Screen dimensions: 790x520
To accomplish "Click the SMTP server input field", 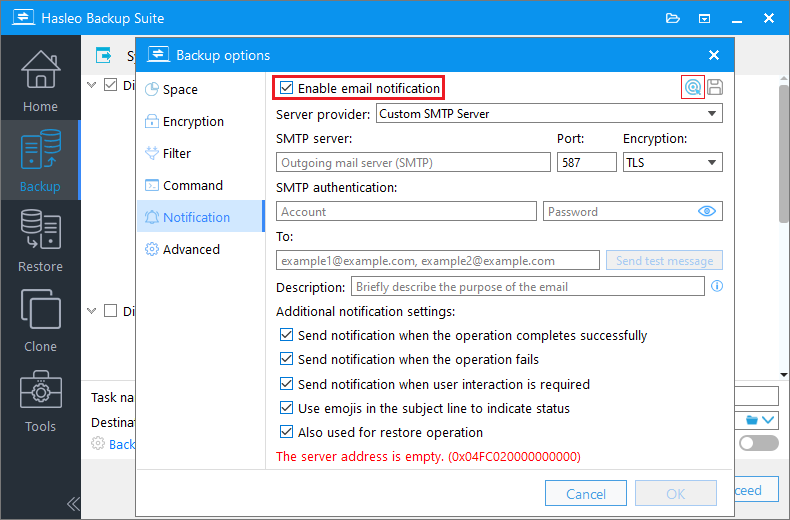I will tap(413, 162).
